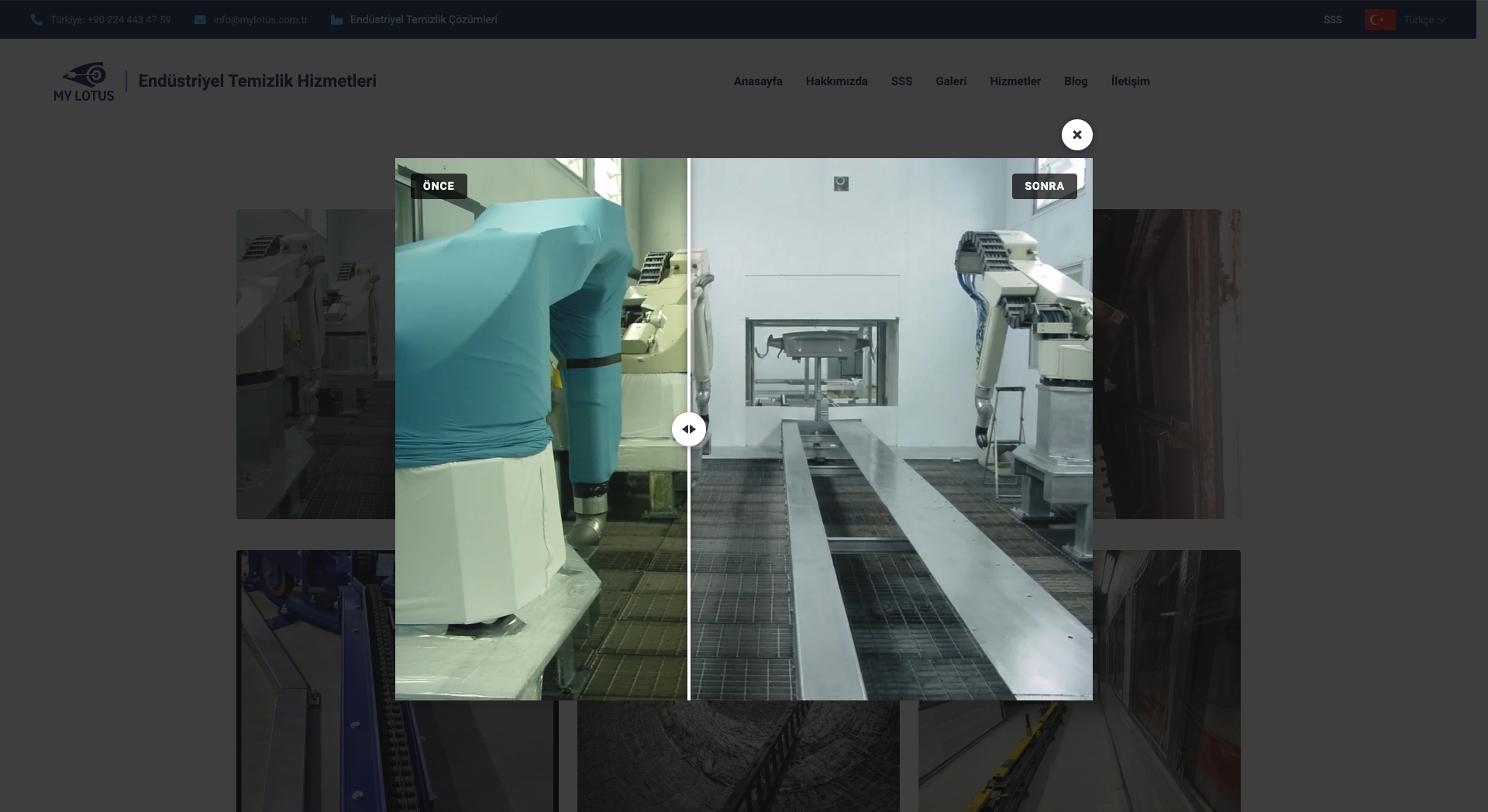Click the before/after comparison slider handle
This screenshot has width=1488, height=812.
click(688, 429)
